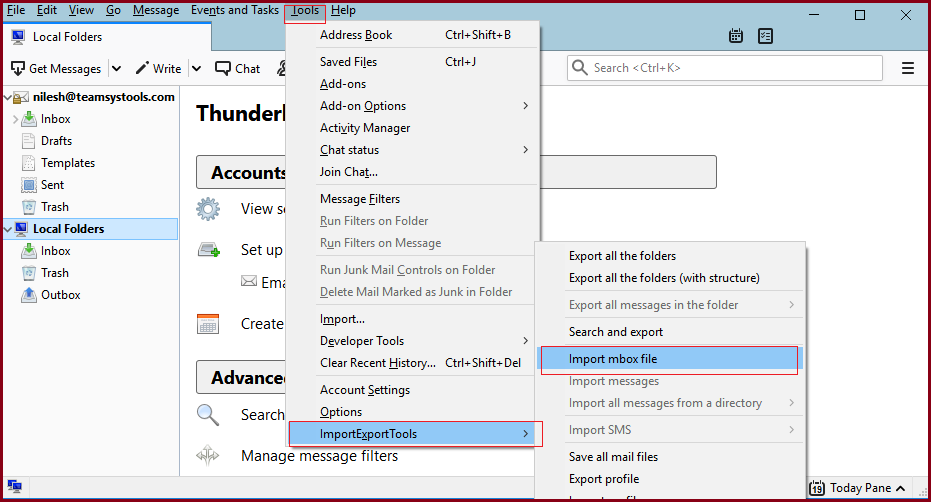Open the tasks icon in the tab bar
The height and width of the screenshot is (502, 931).
(x=765, y=36)
